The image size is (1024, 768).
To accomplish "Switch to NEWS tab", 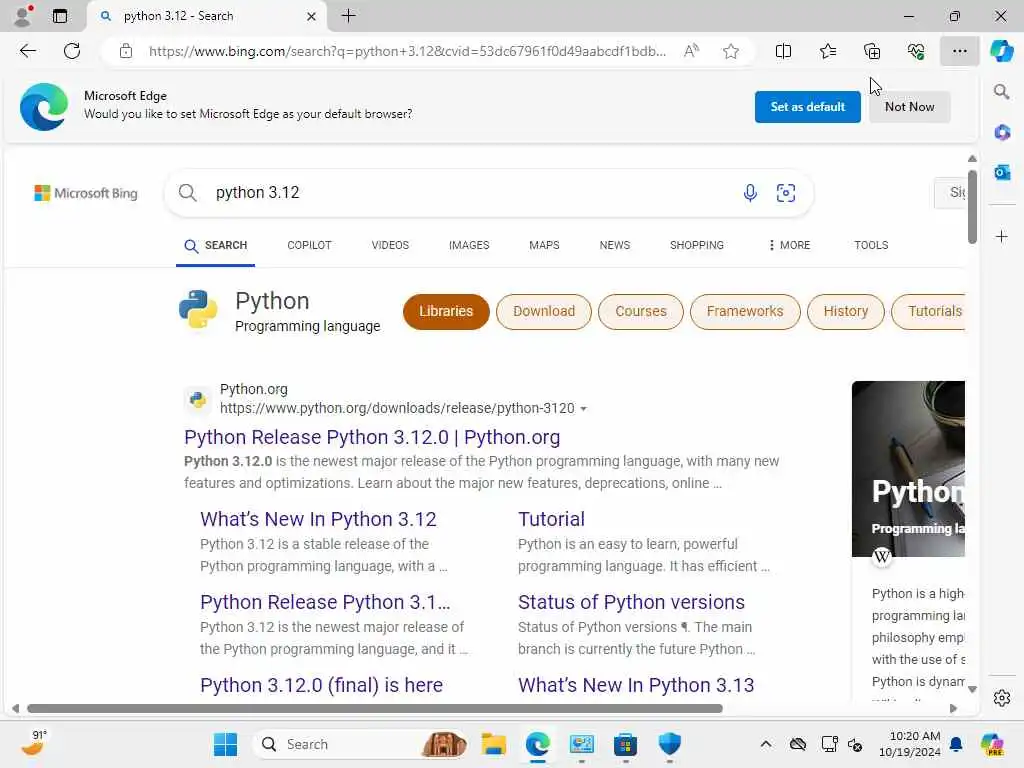I will click(615, 245).
